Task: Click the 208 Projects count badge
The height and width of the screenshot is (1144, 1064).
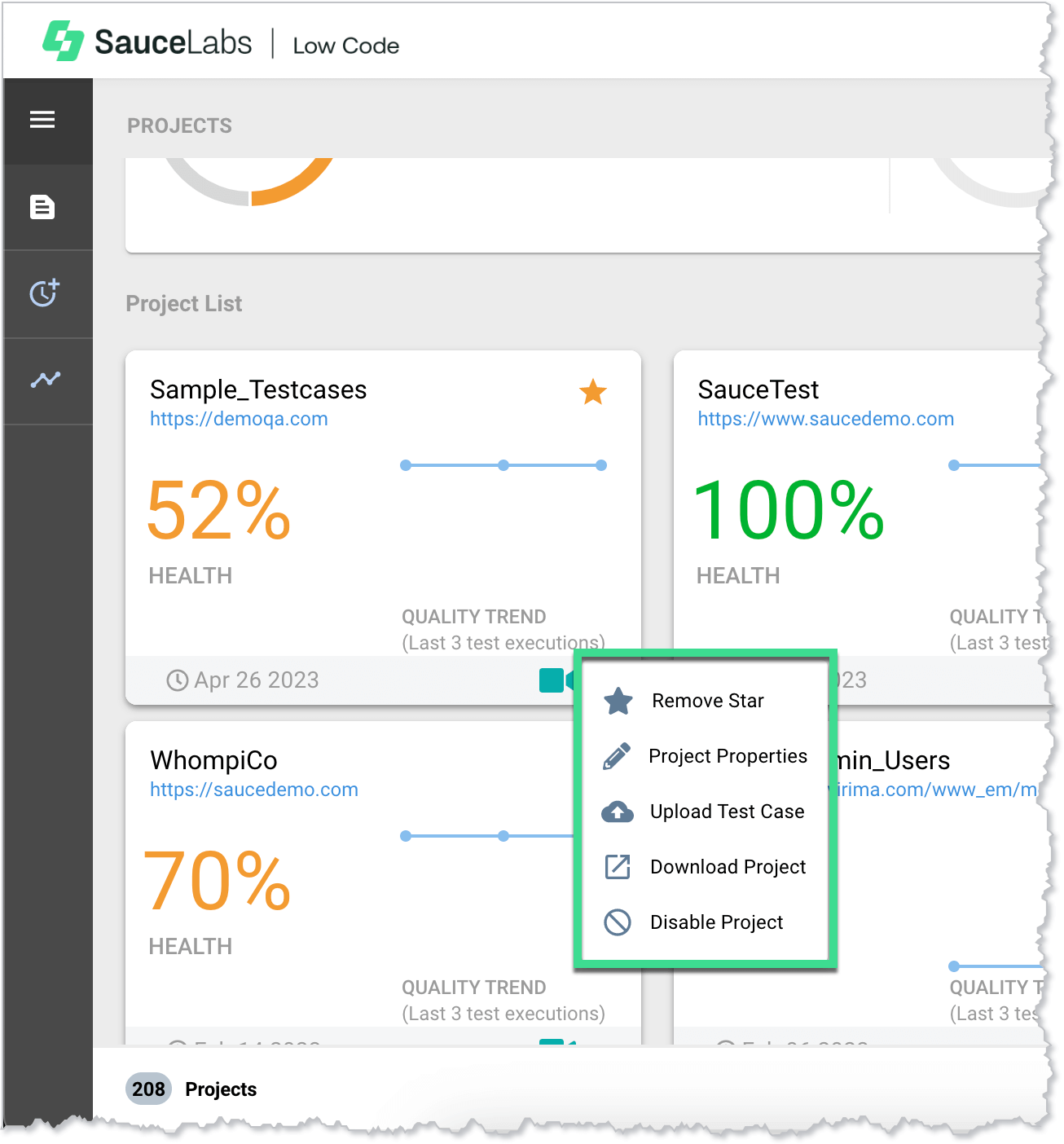Action: (x=148, y=1089)
